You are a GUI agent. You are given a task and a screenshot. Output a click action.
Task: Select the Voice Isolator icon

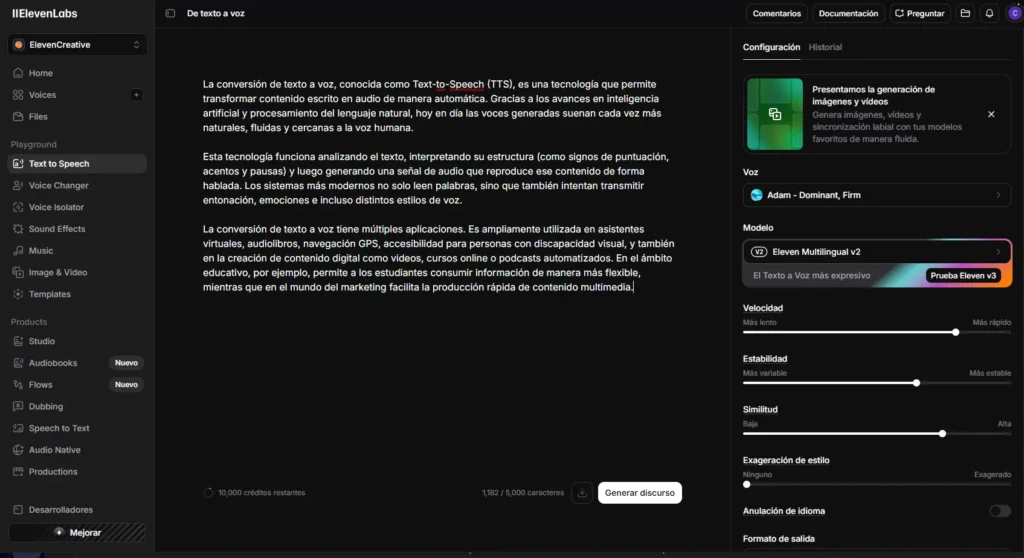18,207
